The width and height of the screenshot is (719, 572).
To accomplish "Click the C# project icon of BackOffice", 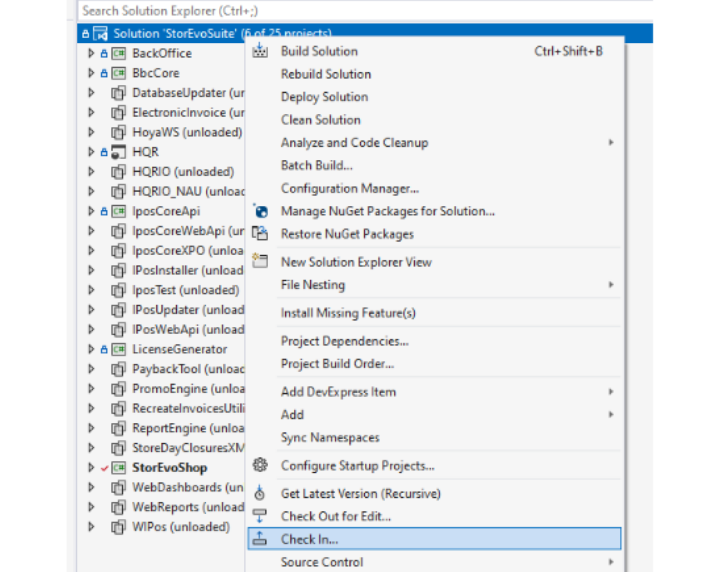I will [x=119, y=53].
